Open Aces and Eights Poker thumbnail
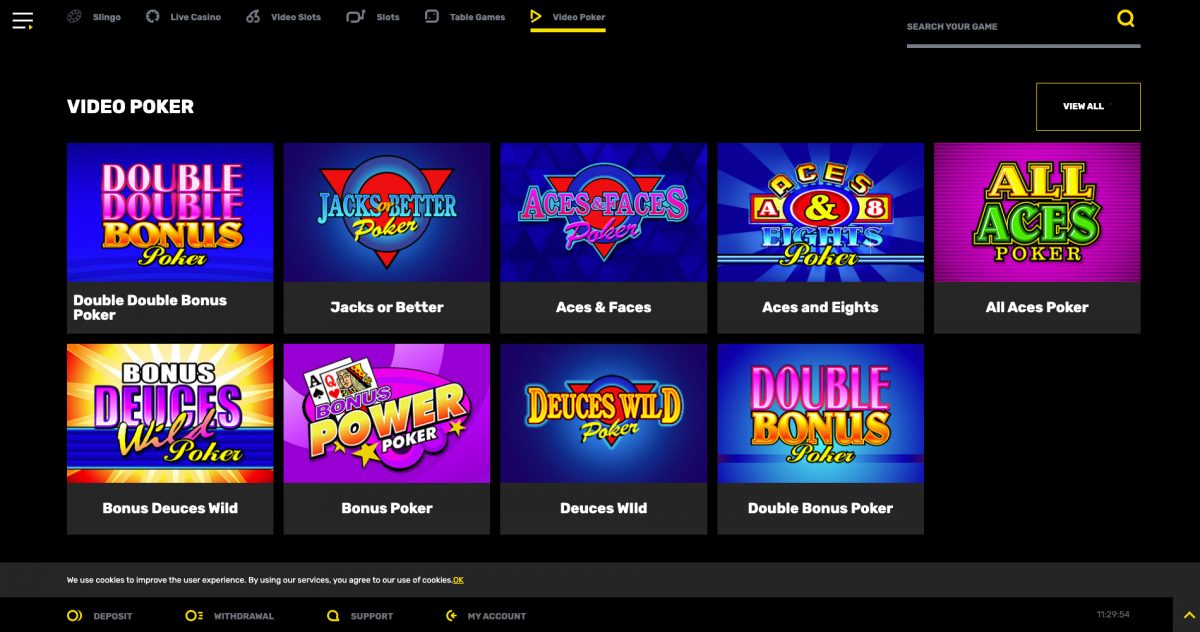The image size is (1200, 632). 821,212
